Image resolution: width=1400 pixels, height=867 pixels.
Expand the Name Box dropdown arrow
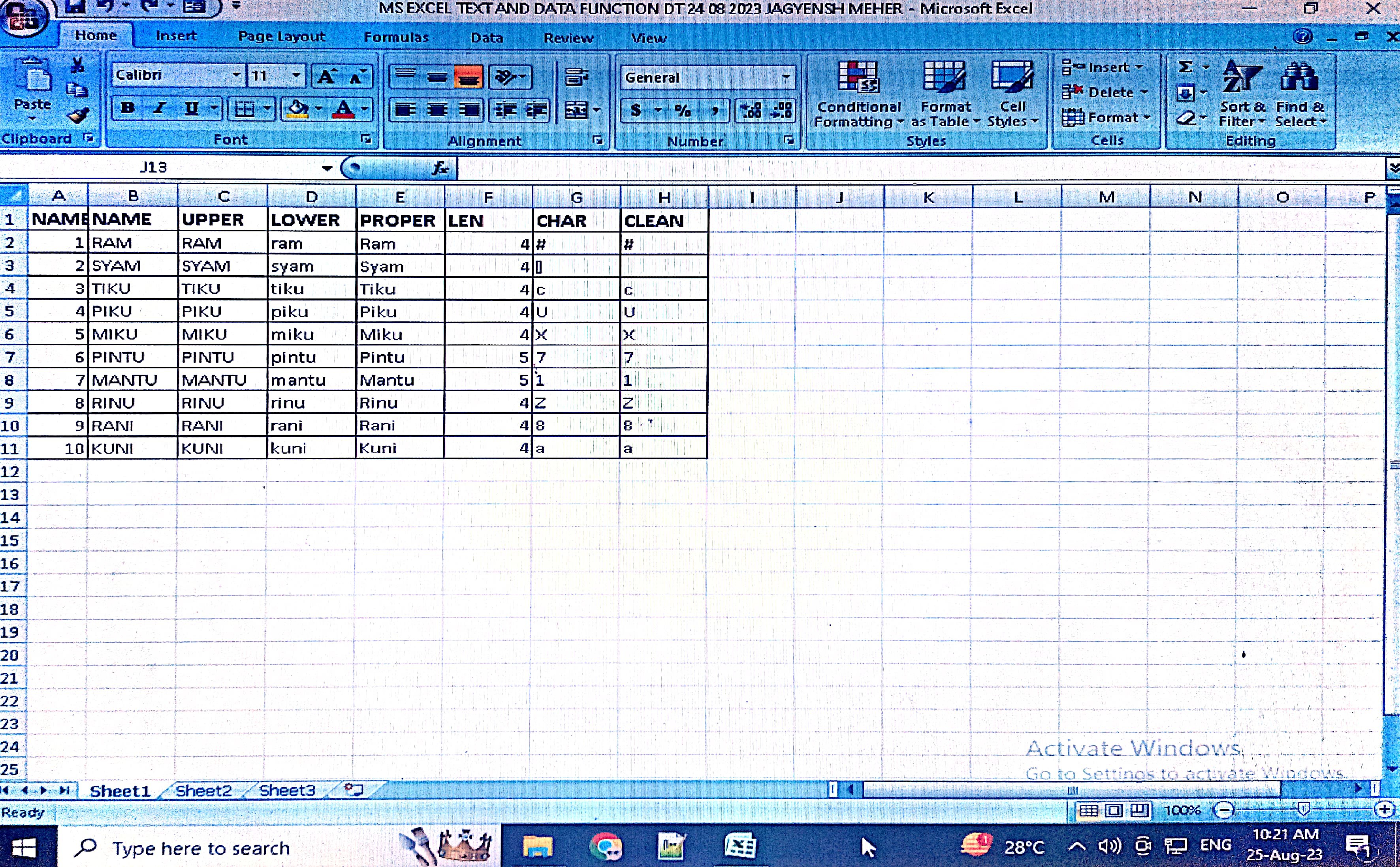point(326,168)
